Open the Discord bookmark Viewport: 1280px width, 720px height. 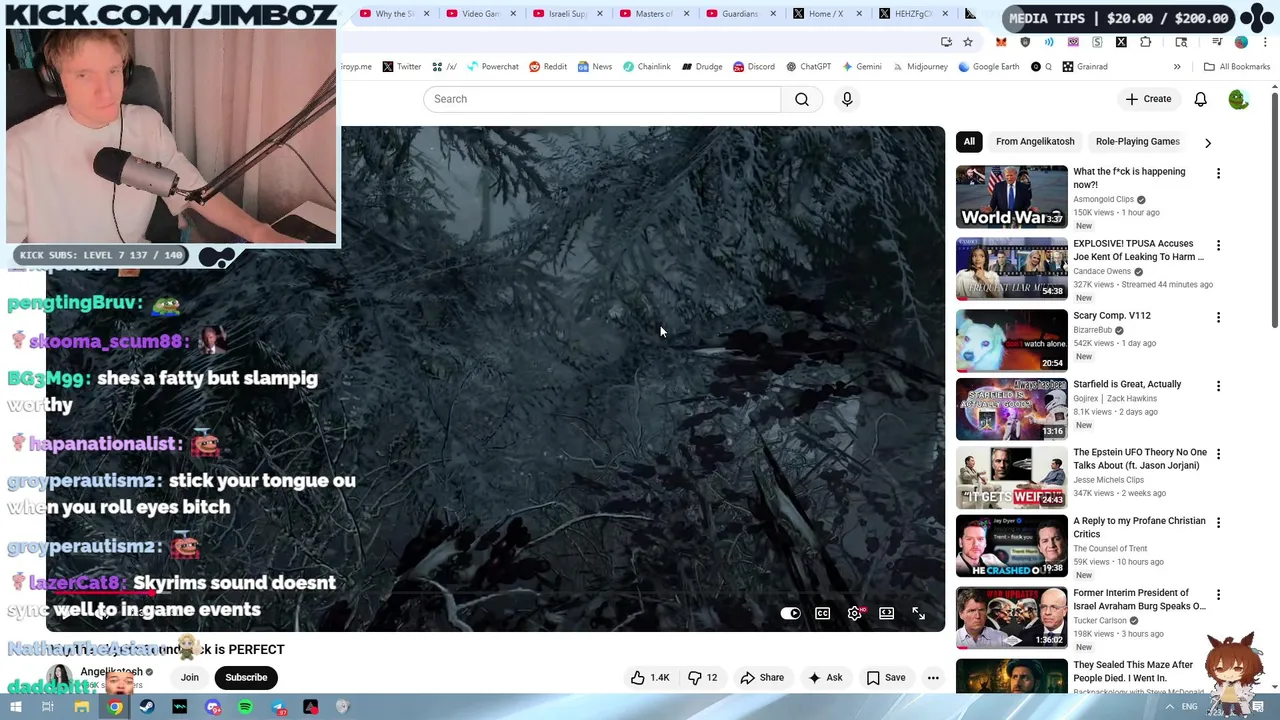pyautogui.click(x=754, y=67)
